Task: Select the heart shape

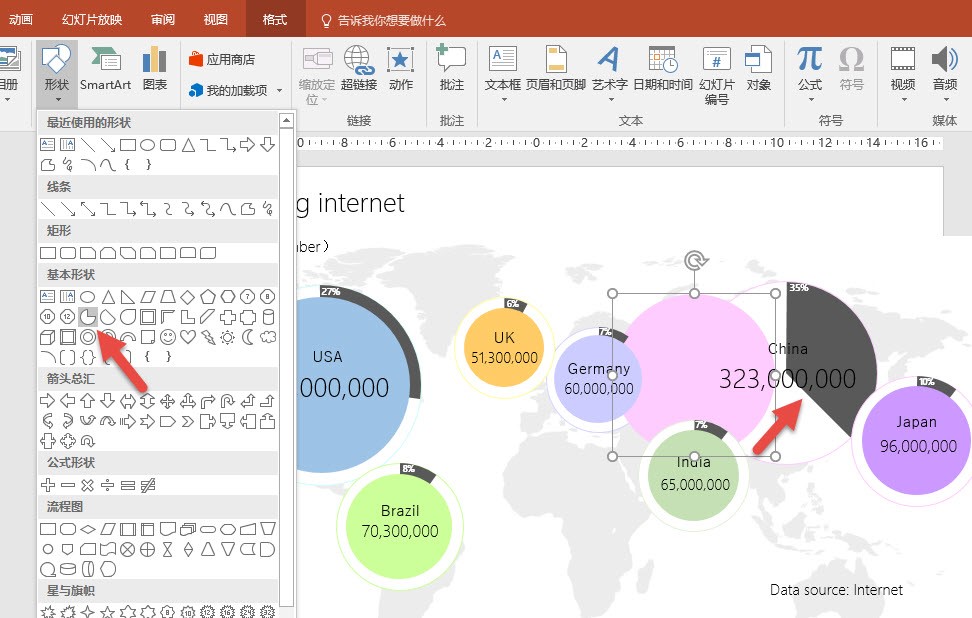Action: [x=187, y=337]
